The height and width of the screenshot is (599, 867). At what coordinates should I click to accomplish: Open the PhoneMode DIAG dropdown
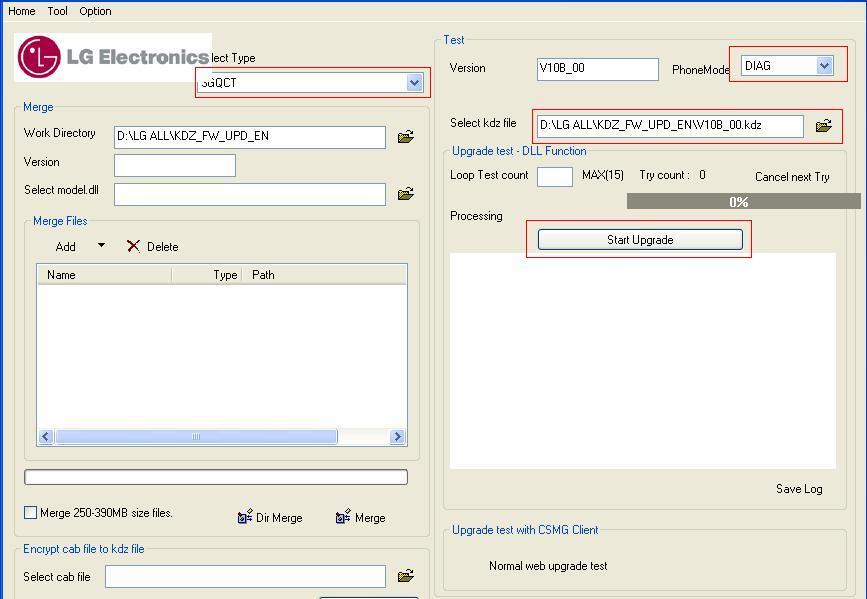pyautogui.click(x=824, y=66)
